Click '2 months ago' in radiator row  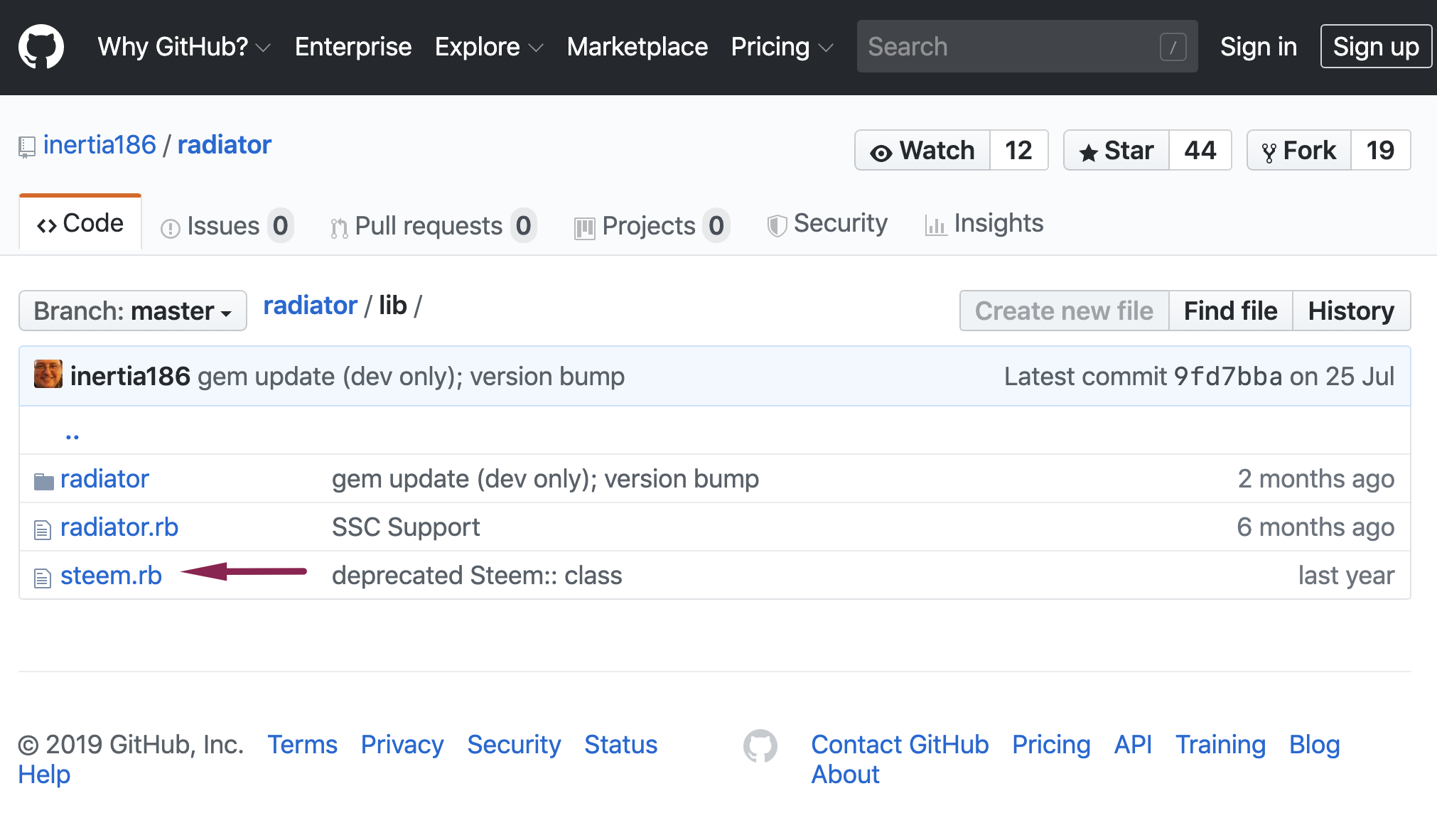click(1316, 479)
